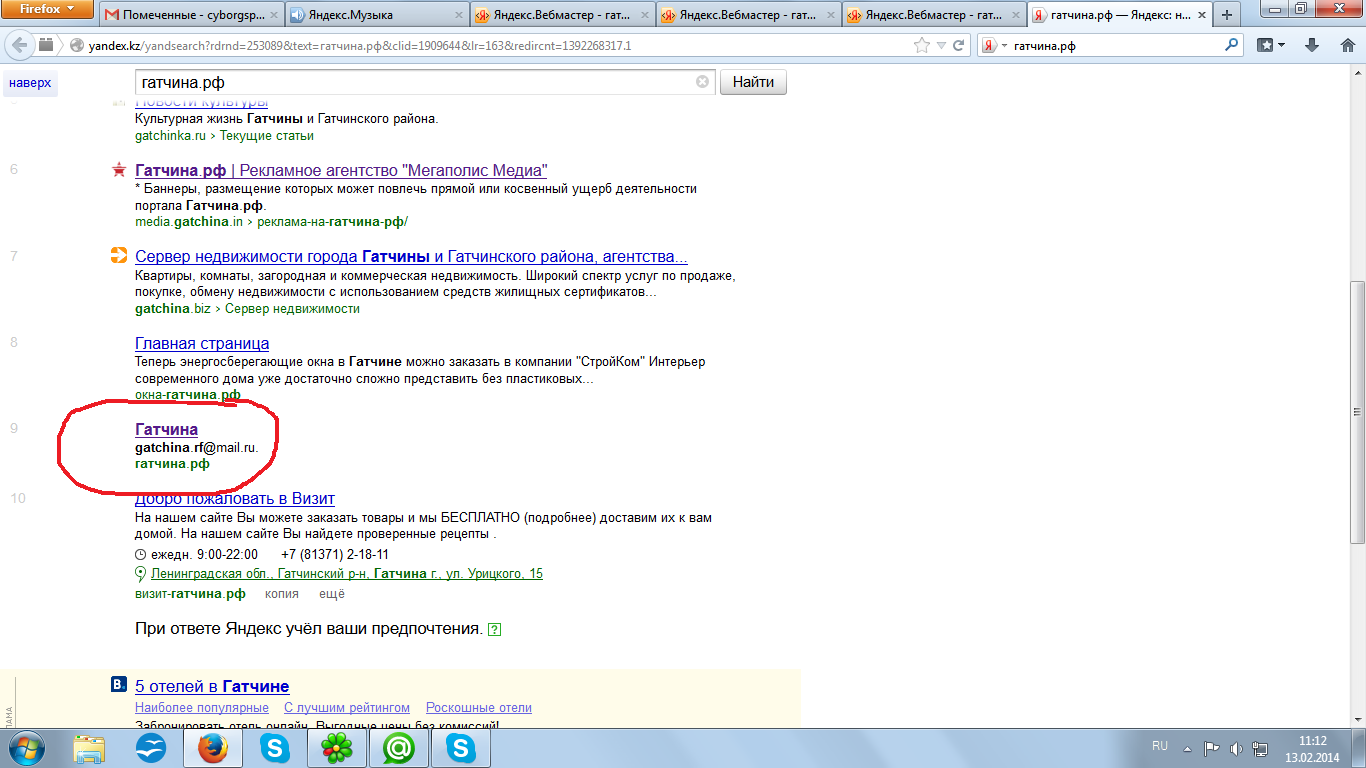
Task: Click the Firefox icon on the taskbar
Action: pyautogui.click(x=213, y=748)
